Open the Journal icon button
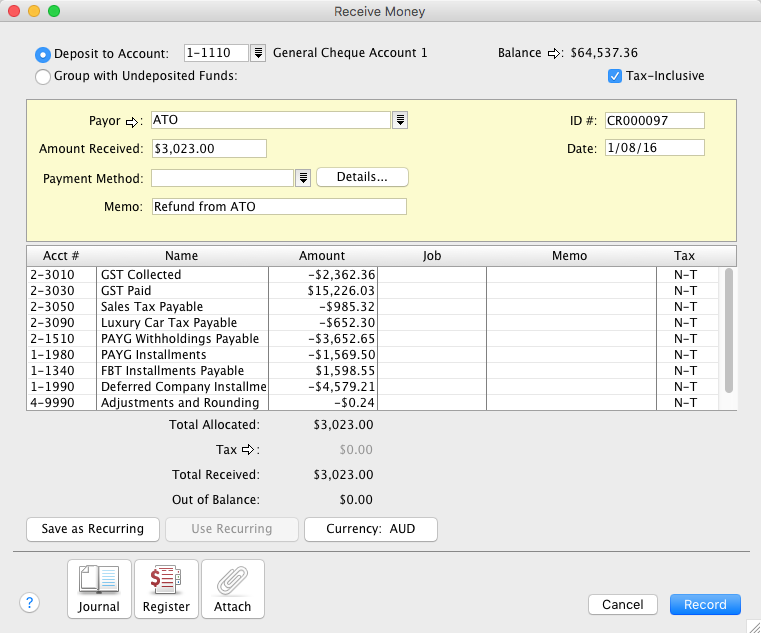Image resolution: width=761 pixels, height=633 pixels. [98, 589]
